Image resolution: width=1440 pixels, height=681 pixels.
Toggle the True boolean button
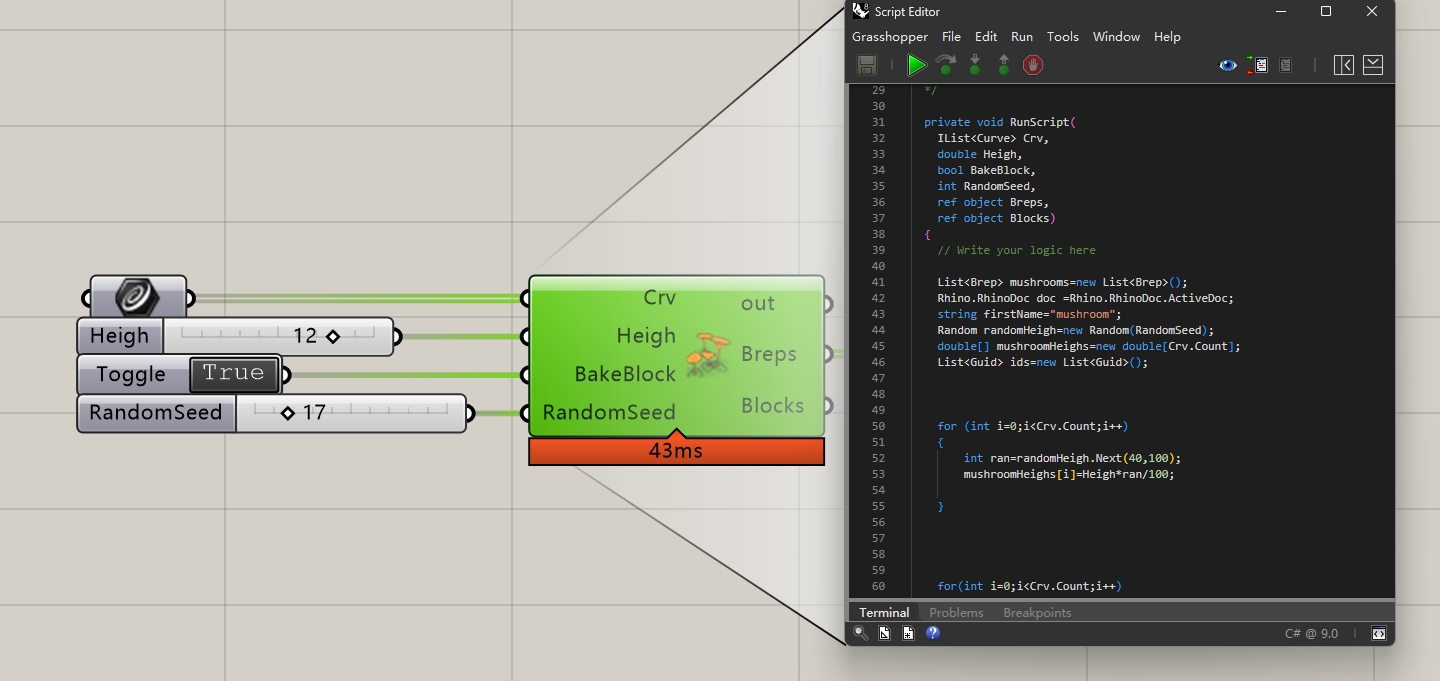pos(234,374)
